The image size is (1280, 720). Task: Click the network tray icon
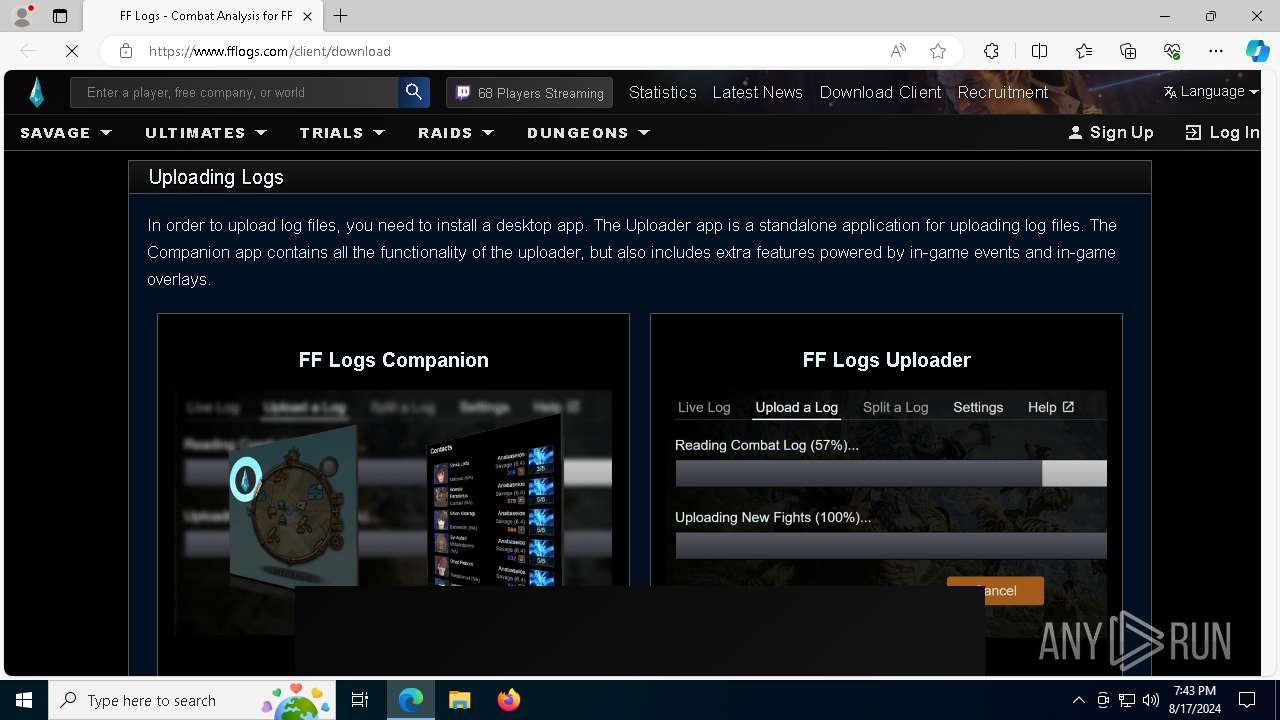[x=1127, y=700]
